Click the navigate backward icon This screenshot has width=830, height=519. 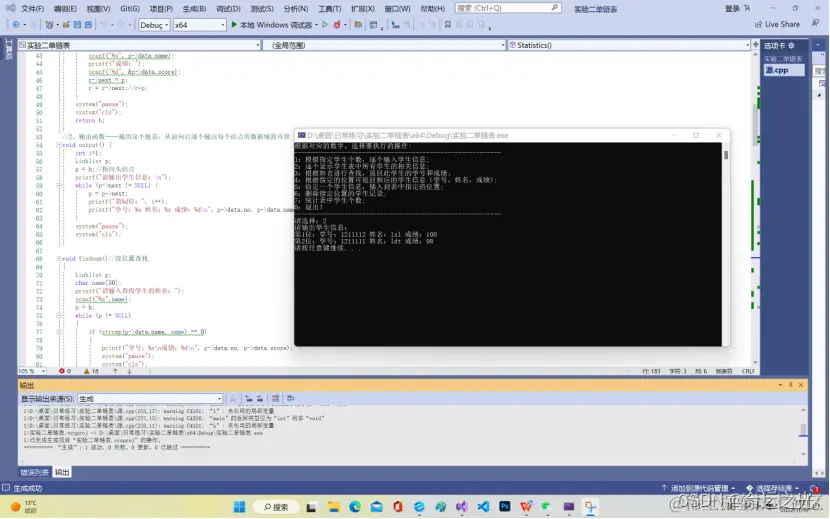click(16, 25)
